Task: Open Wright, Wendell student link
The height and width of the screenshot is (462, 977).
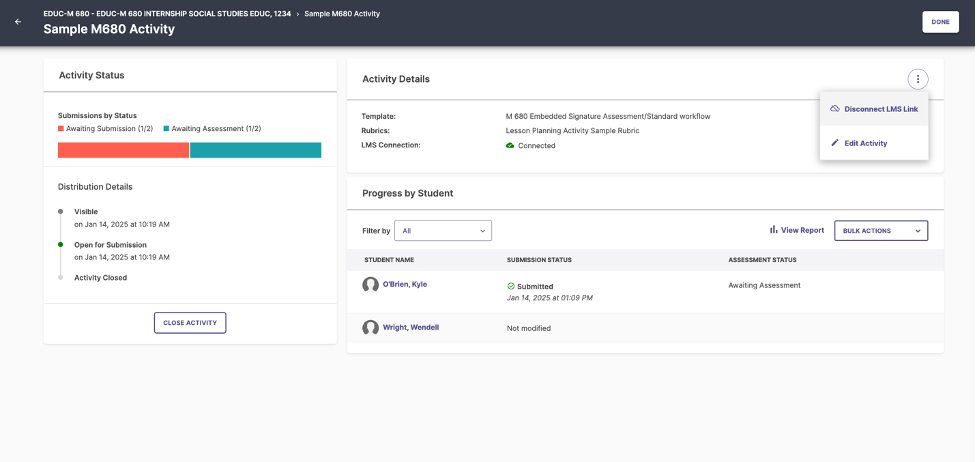Action: 410,327
